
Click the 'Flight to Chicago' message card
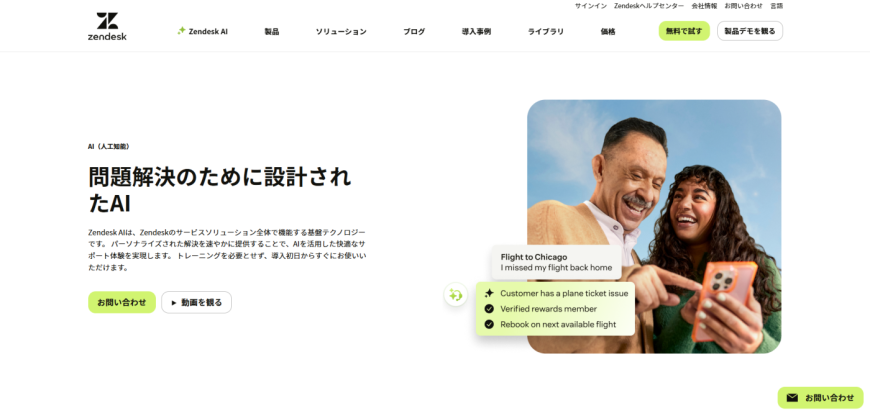tap(557, 262)
